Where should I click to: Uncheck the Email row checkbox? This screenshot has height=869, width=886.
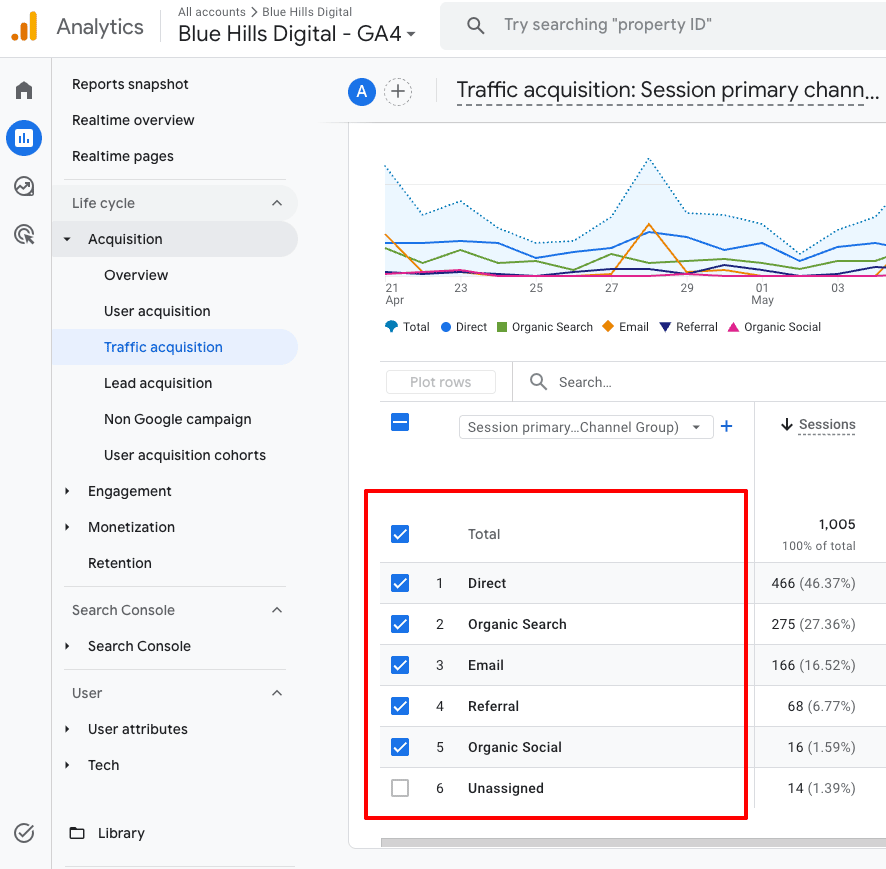(x=400, y=665)
